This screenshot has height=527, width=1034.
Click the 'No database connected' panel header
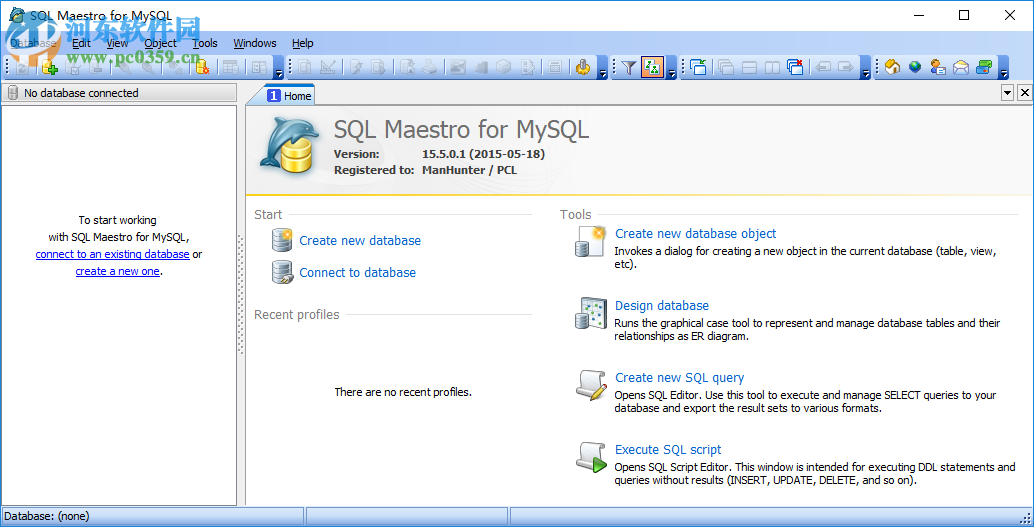119,93
